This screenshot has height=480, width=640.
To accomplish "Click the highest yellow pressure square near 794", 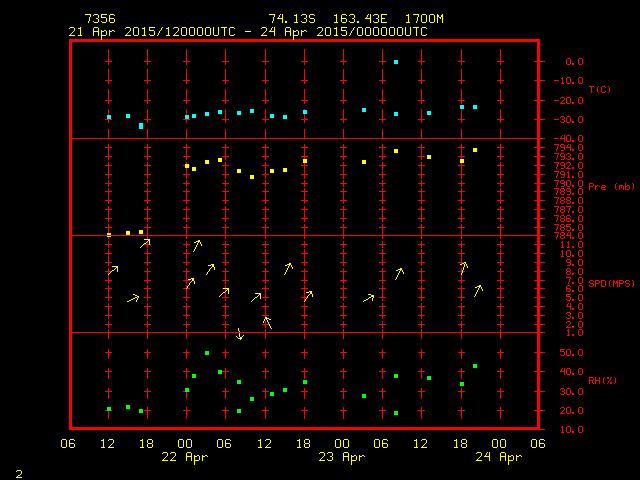I will [x=475, y=150].
